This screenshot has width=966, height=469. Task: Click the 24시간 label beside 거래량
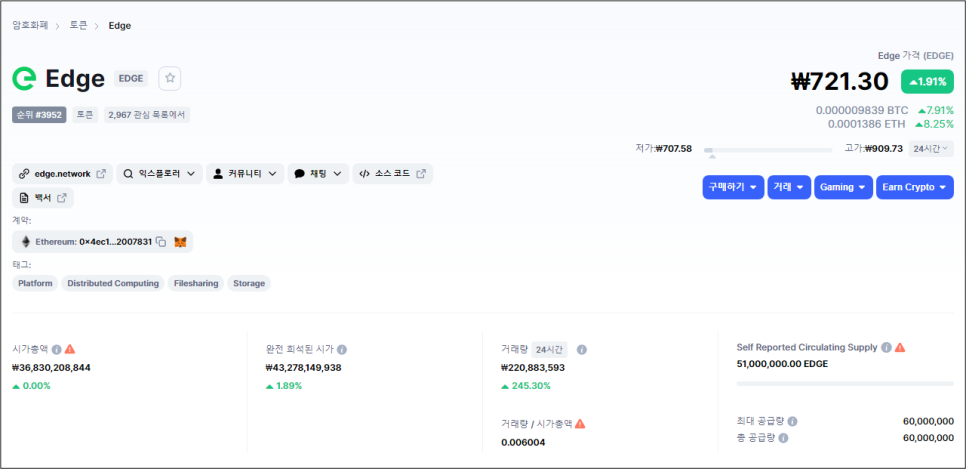(x=550, y=349)
